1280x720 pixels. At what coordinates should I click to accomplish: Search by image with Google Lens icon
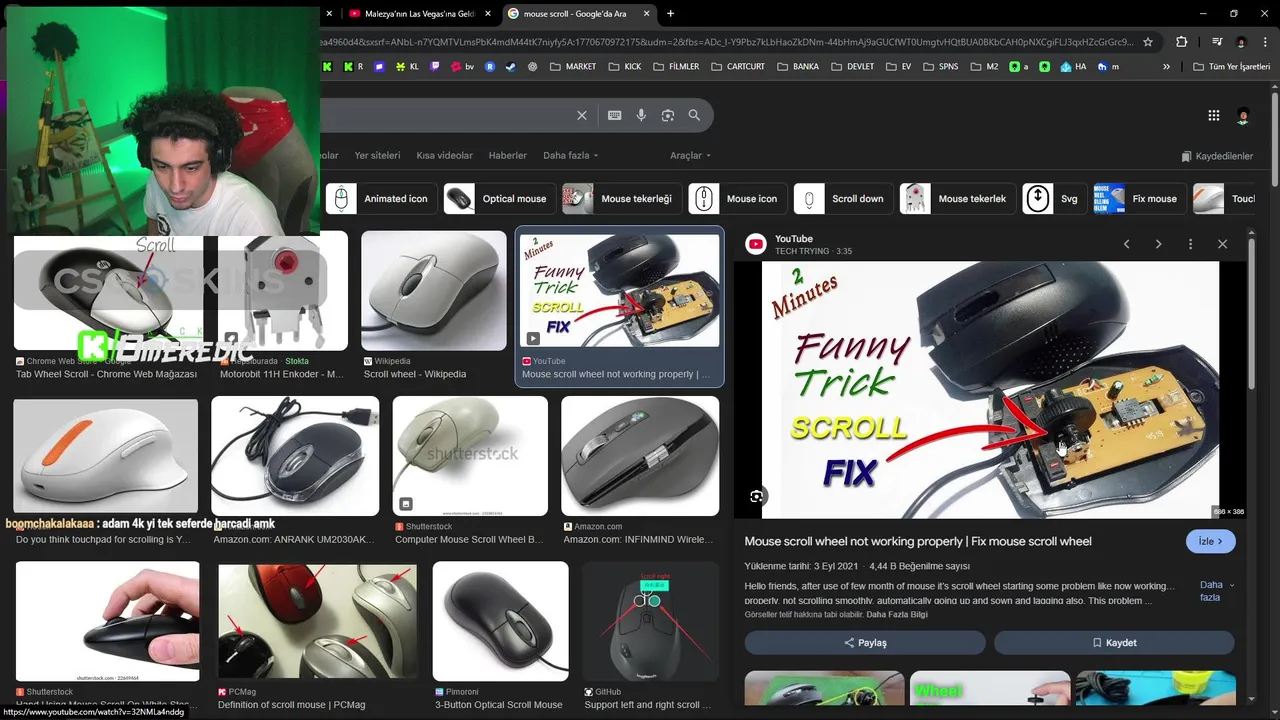[668, 115]
